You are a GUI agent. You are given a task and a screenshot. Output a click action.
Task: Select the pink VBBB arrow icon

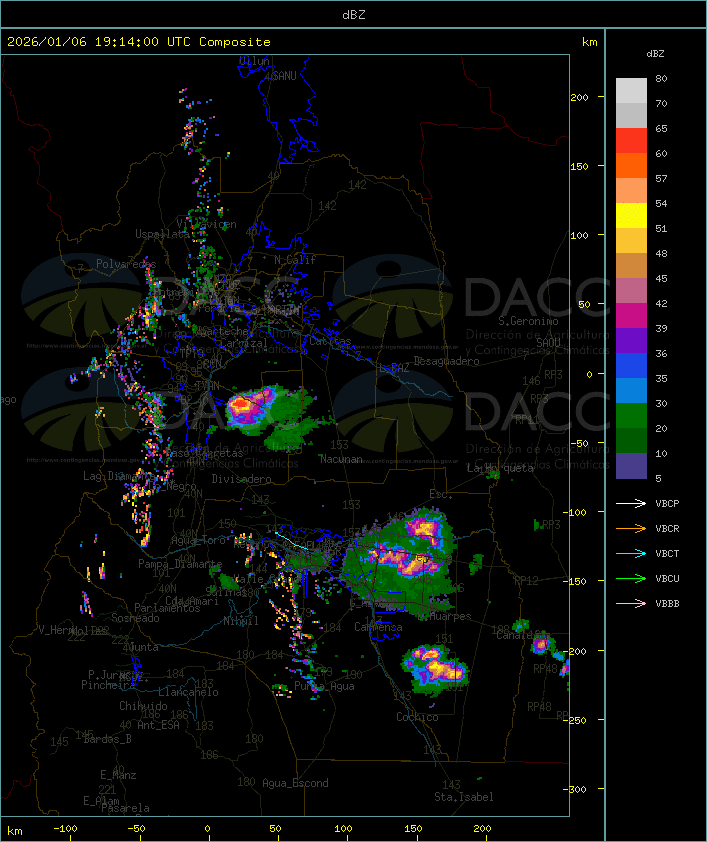[x=631, y=603]
